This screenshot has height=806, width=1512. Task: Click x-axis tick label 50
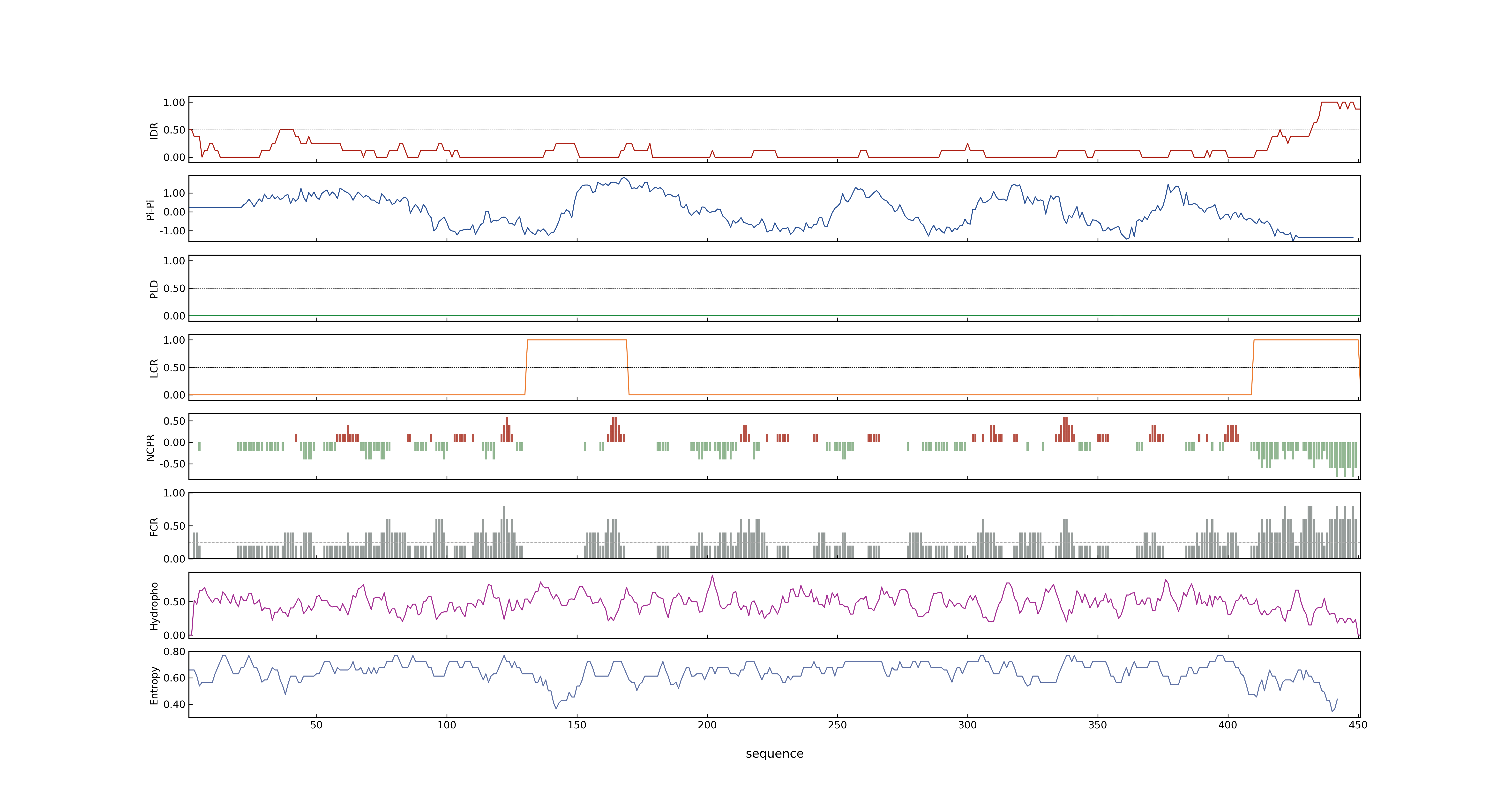(316, 725)
